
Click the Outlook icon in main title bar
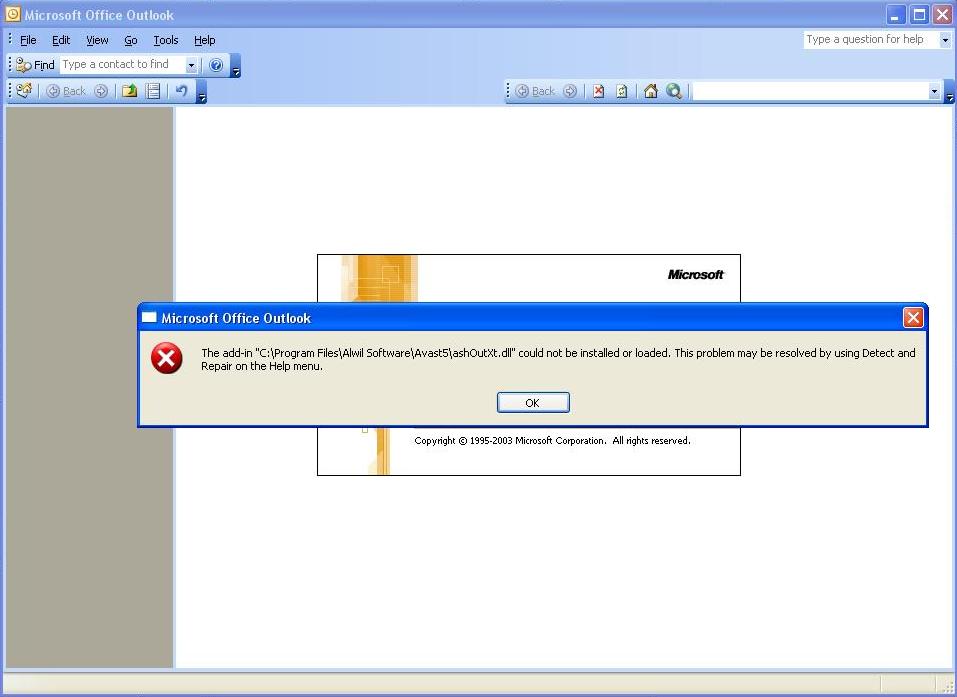point(12,14)
